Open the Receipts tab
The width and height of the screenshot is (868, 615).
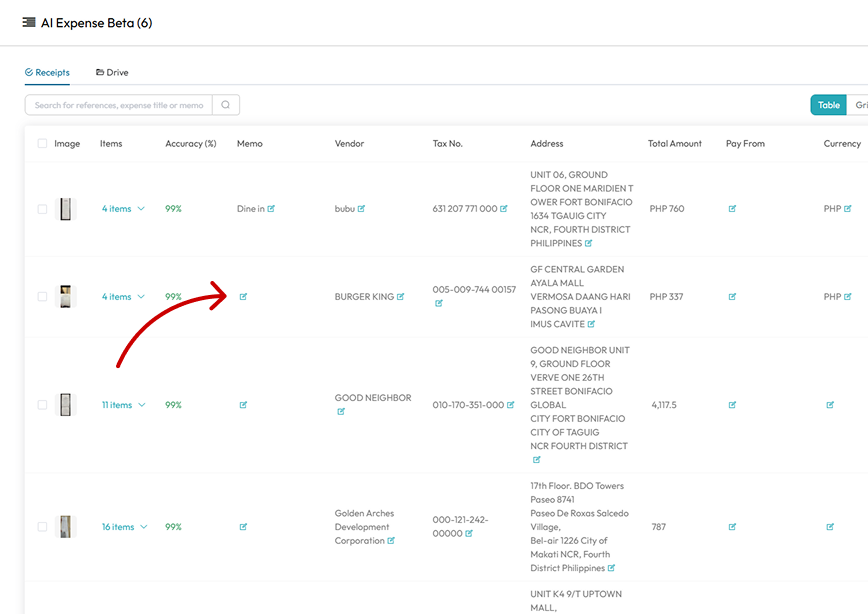pyautogui.click(x=47, y=73)
